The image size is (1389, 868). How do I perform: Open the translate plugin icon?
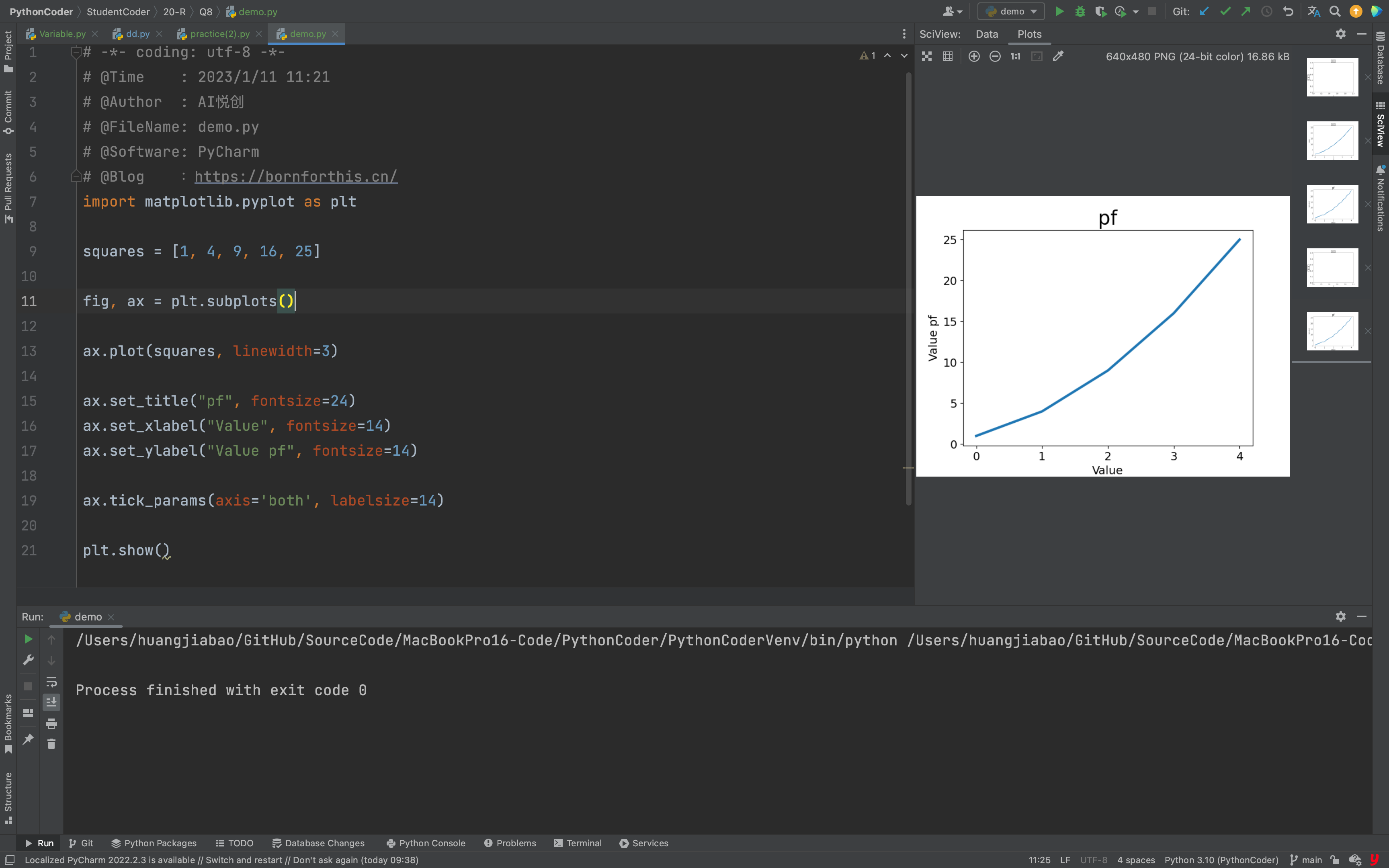pyautogui.click(x=1313, y=12)
